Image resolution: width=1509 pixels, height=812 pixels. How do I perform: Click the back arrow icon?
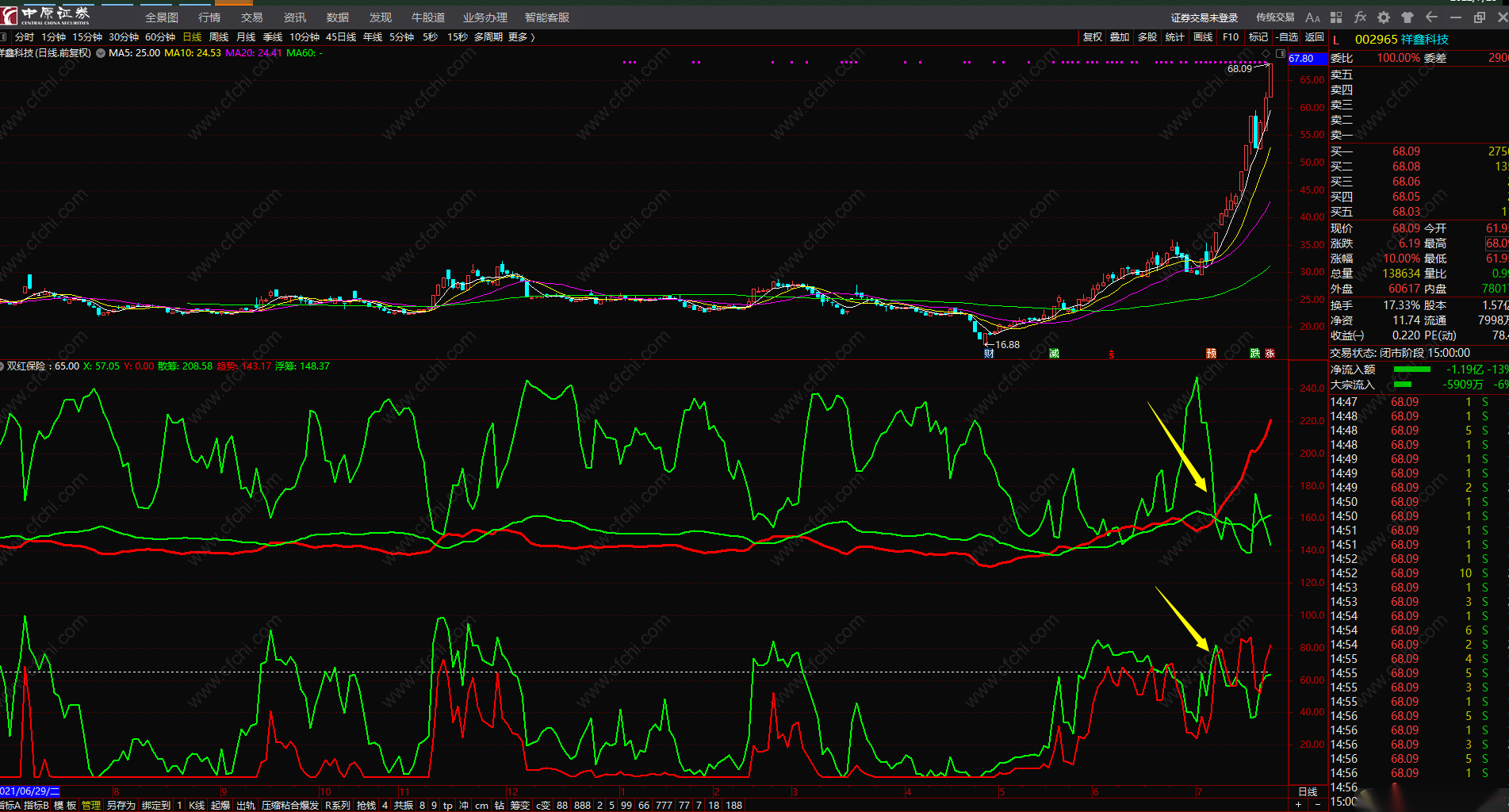point(1431,17)
